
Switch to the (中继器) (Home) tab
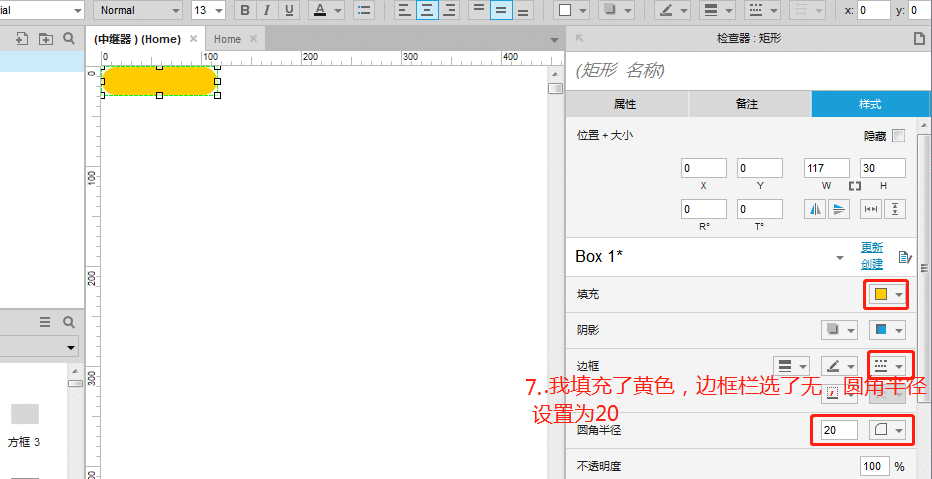click(137, 39)
